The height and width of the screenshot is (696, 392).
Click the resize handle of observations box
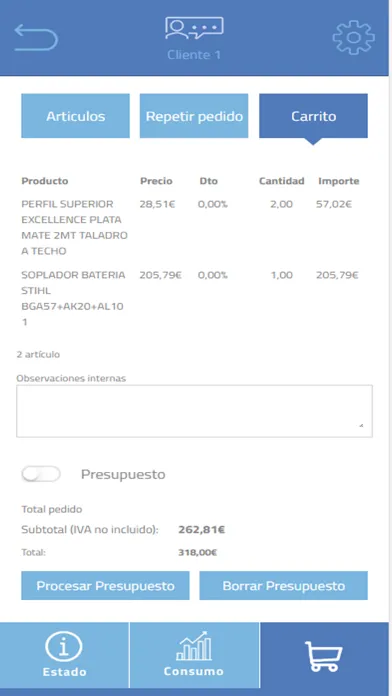pos(361,425)
